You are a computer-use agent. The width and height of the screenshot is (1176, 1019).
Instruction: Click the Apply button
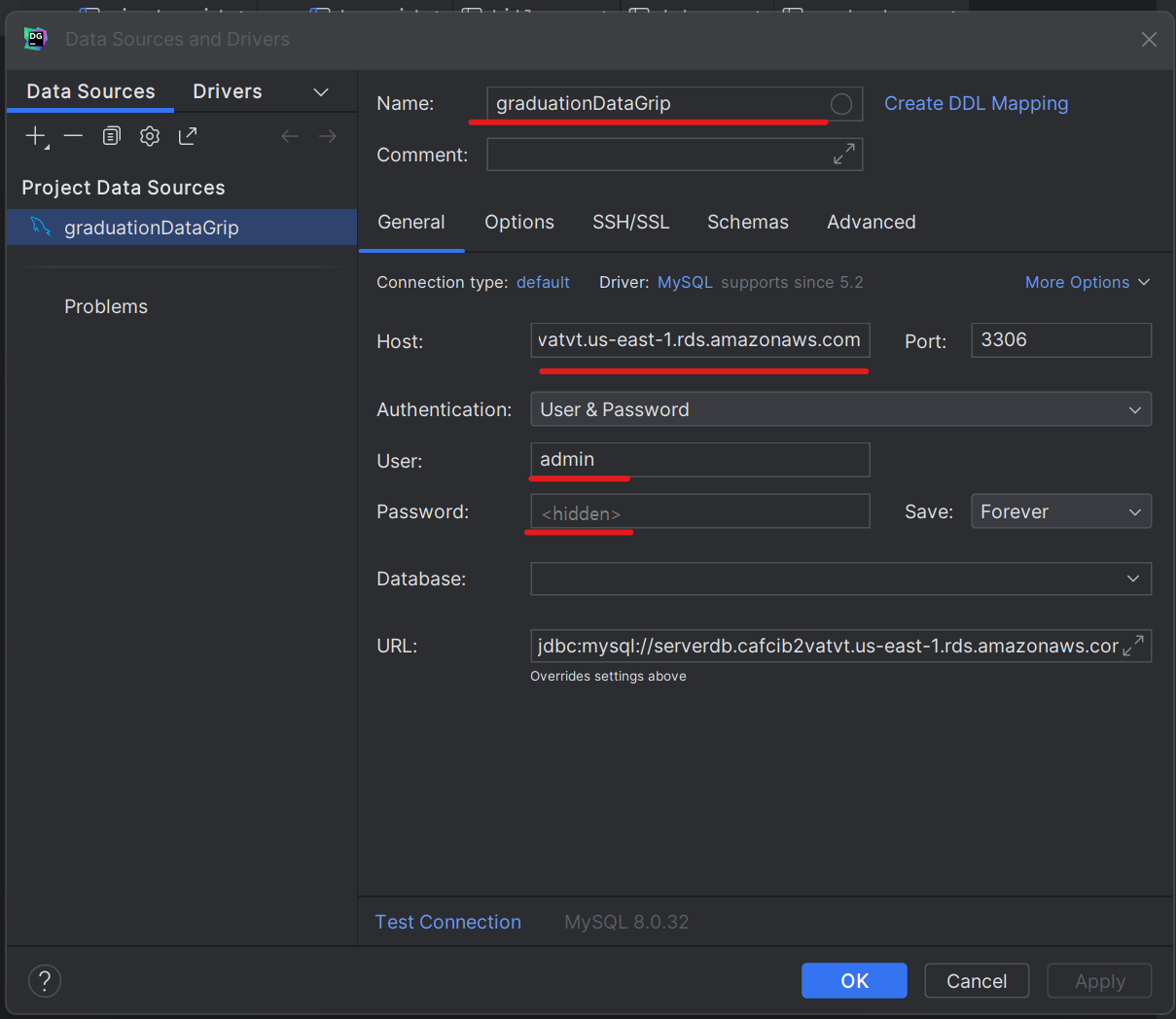1099,981
